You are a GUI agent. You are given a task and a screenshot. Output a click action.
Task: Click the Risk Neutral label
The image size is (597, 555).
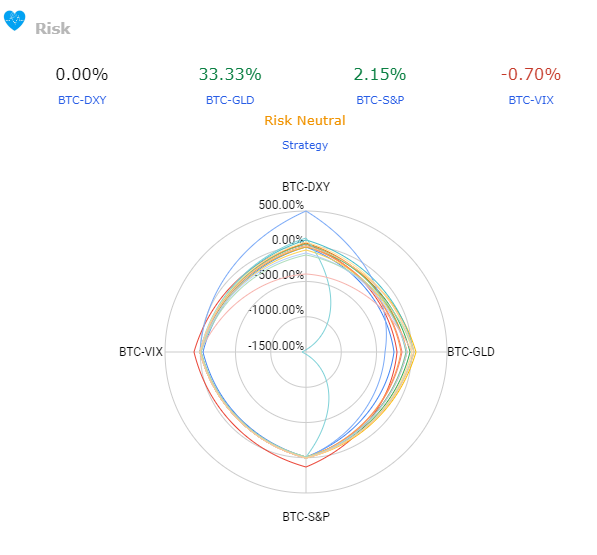pos(305,121)
